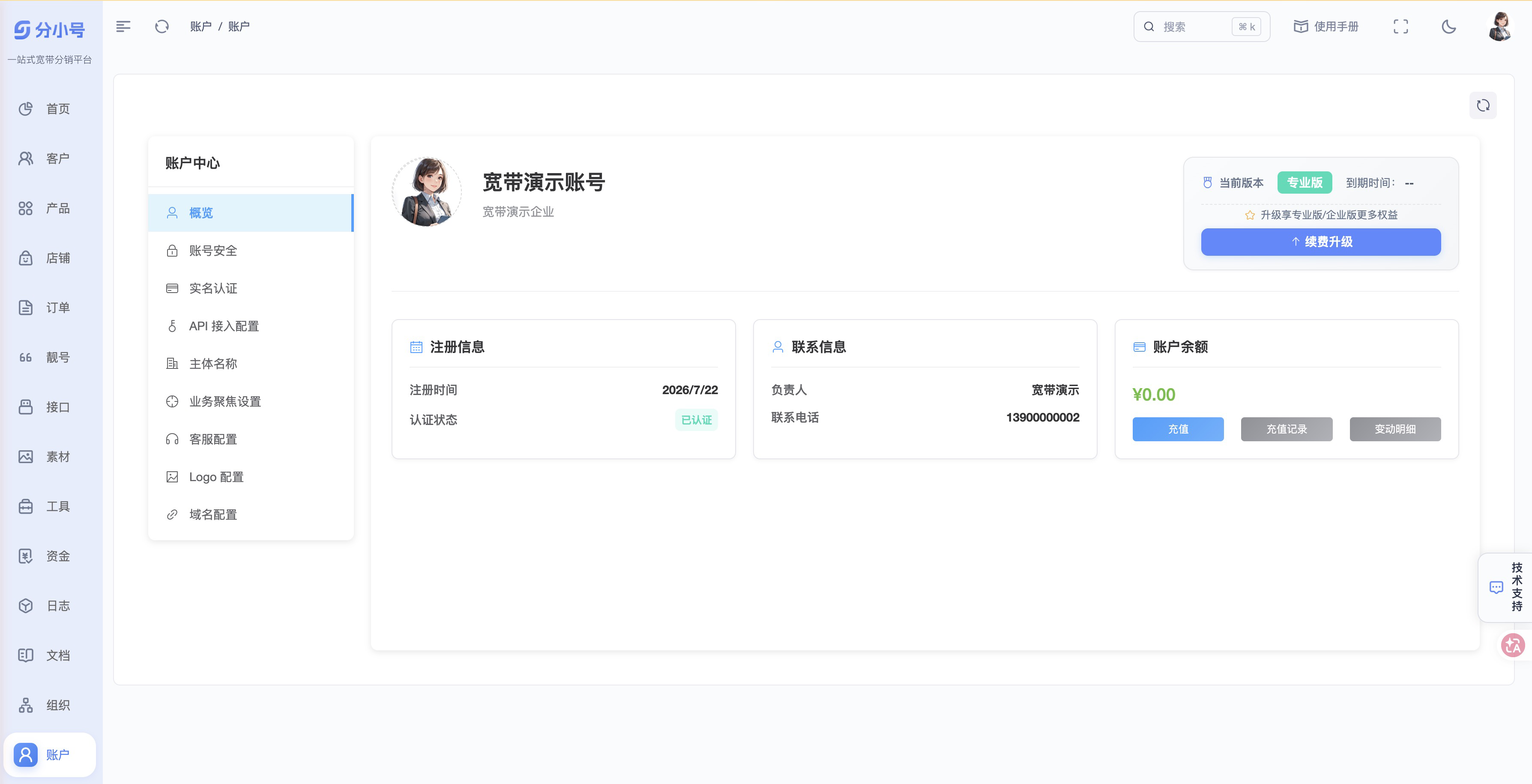Open API 接入配置 section
This screenshot has width=1532, height=784.
click(250, 326)
